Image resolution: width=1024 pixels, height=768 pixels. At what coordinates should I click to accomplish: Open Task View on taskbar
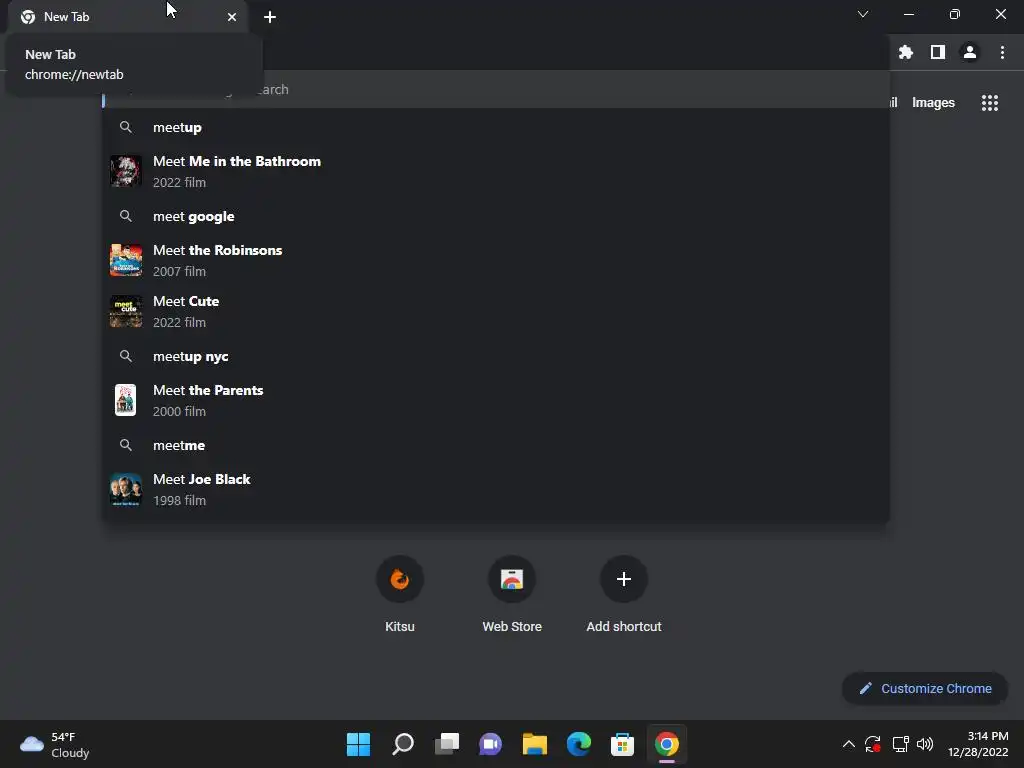pos(447,744)
